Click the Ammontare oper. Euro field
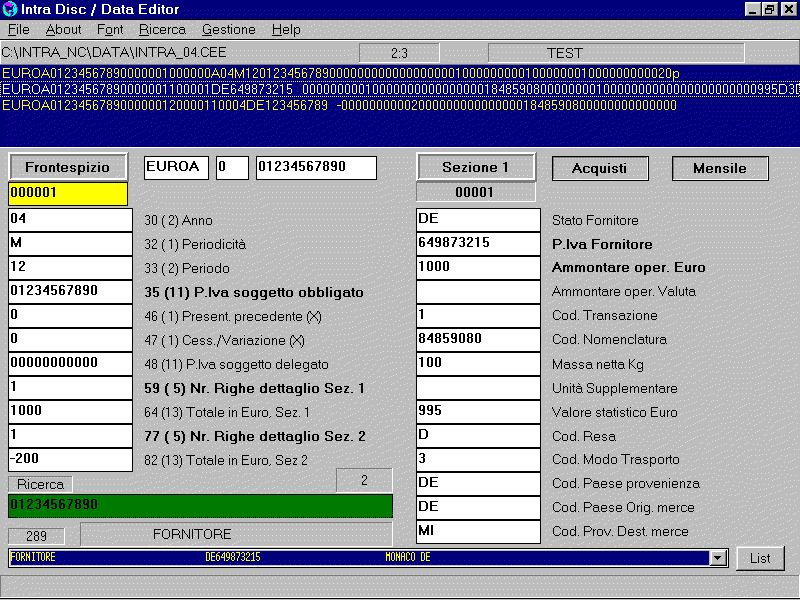The height and width of the screenshot is (600, 800). click(478, 267)
